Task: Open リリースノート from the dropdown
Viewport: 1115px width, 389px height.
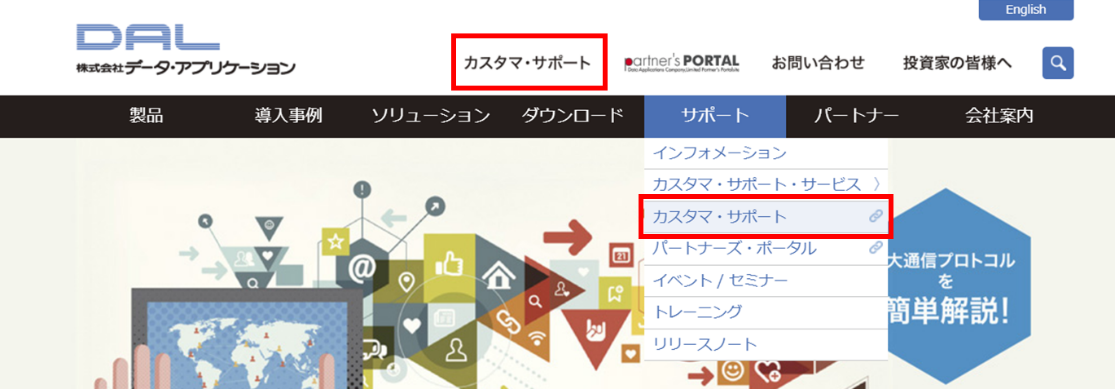Action: pos(766,344)
